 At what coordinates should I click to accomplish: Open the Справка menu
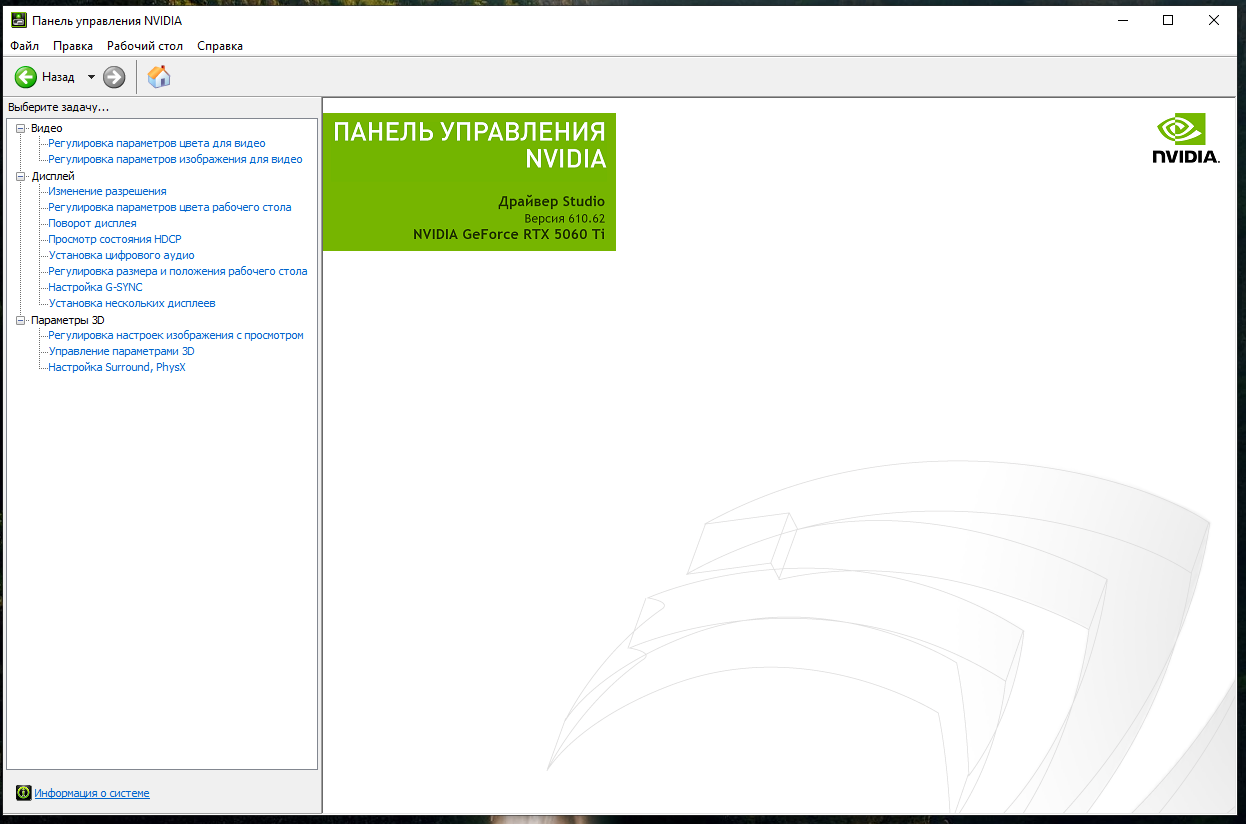coord(220,46)
